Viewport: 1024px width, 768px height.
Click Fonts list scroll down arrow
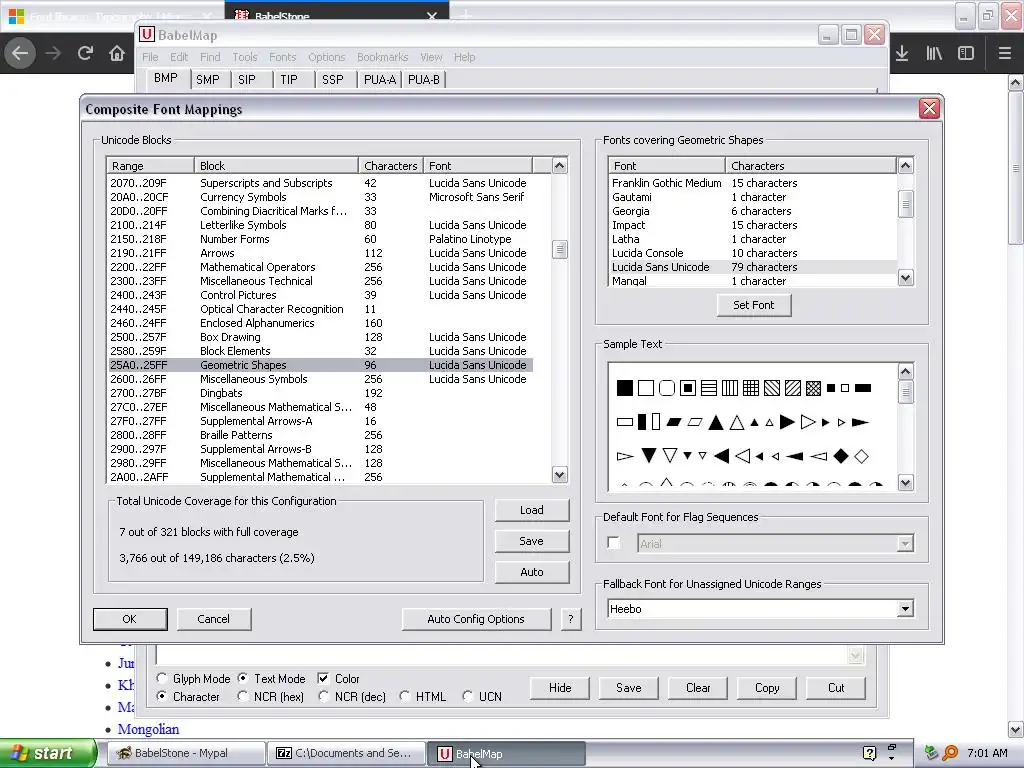[x=905, y=278]
